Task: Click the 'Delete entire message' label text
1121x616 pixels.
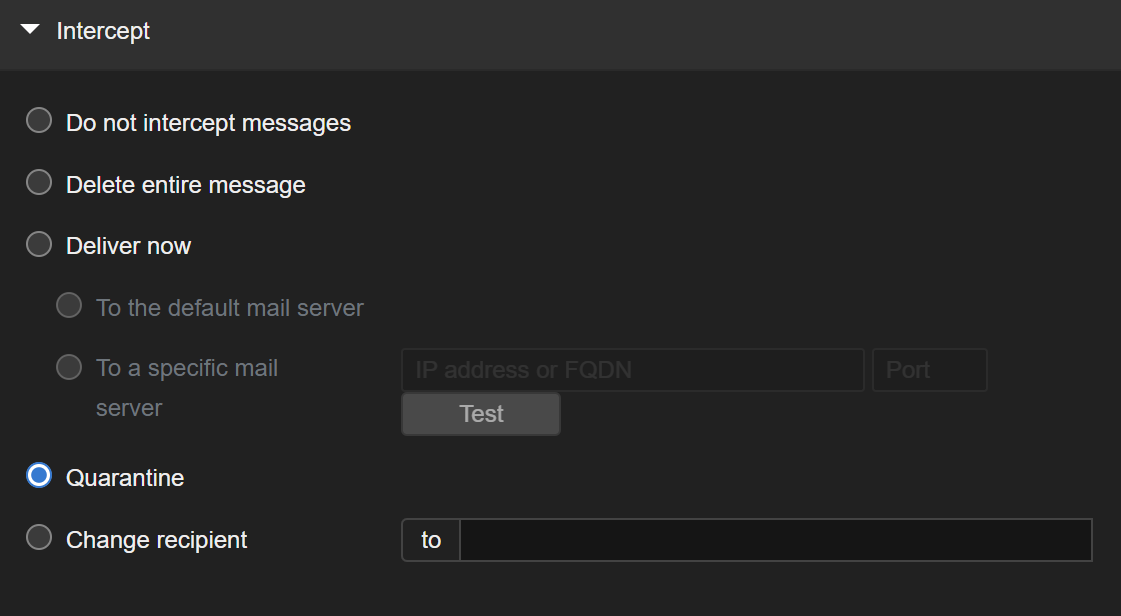Action: 185,185
